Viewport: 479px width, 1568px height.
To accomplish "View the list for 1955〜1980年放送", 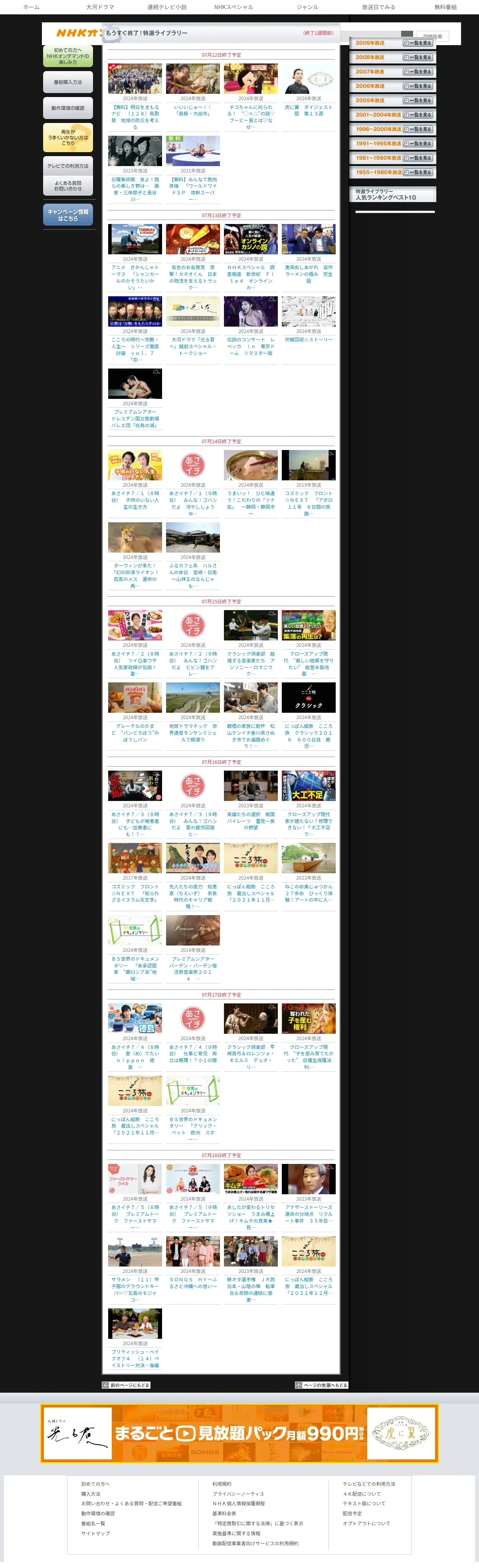I will [x=418, y=172].
